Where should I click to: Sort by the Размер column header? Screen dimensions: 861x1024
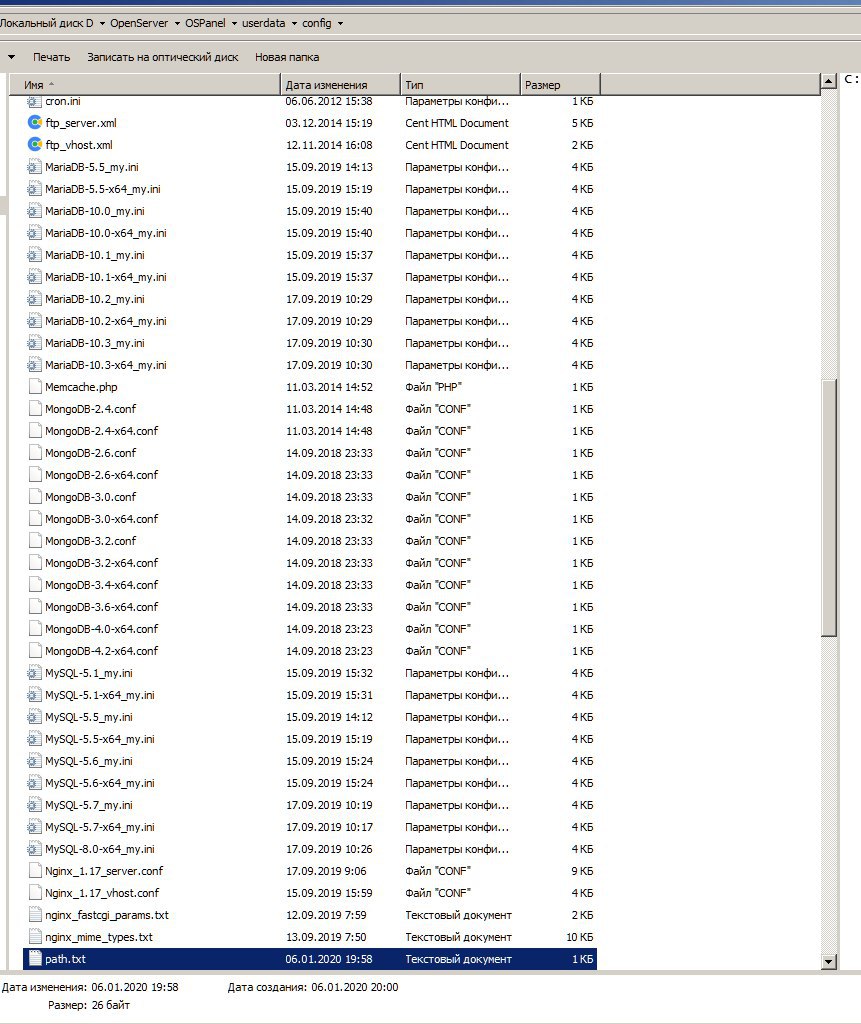point(560,85)
